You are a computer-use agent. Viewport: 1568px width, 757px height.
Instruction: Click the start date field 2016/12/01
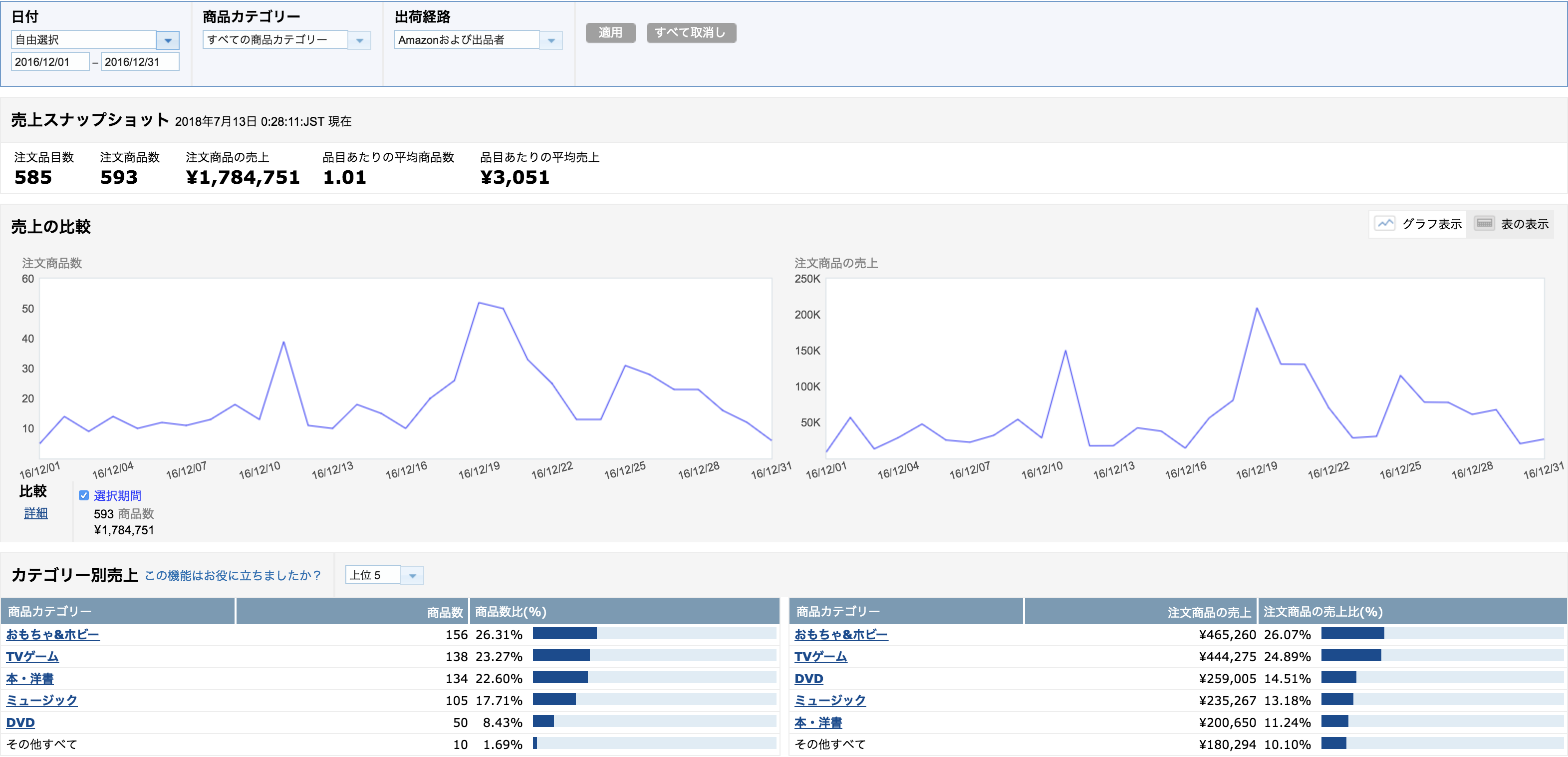point(50,61)
